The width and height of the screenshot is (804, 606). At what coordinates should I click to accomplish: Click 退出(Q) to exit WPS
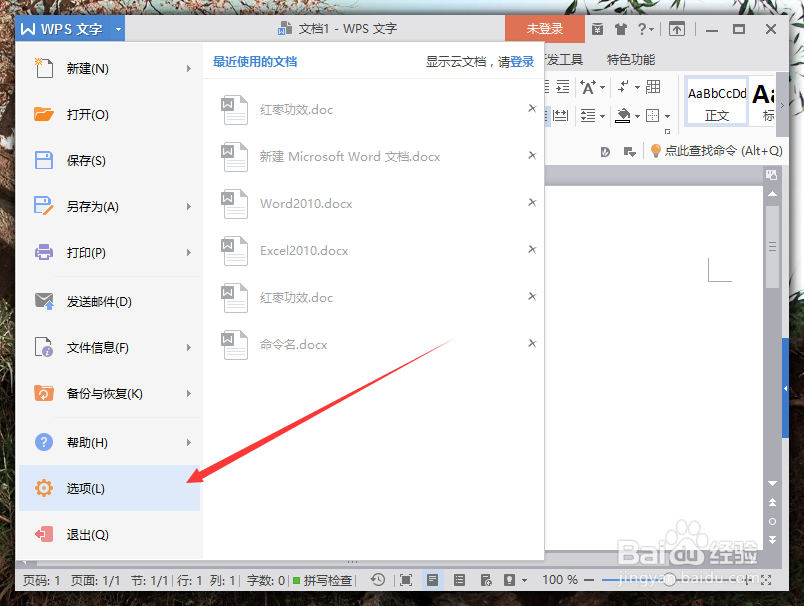tap(109, 535)
